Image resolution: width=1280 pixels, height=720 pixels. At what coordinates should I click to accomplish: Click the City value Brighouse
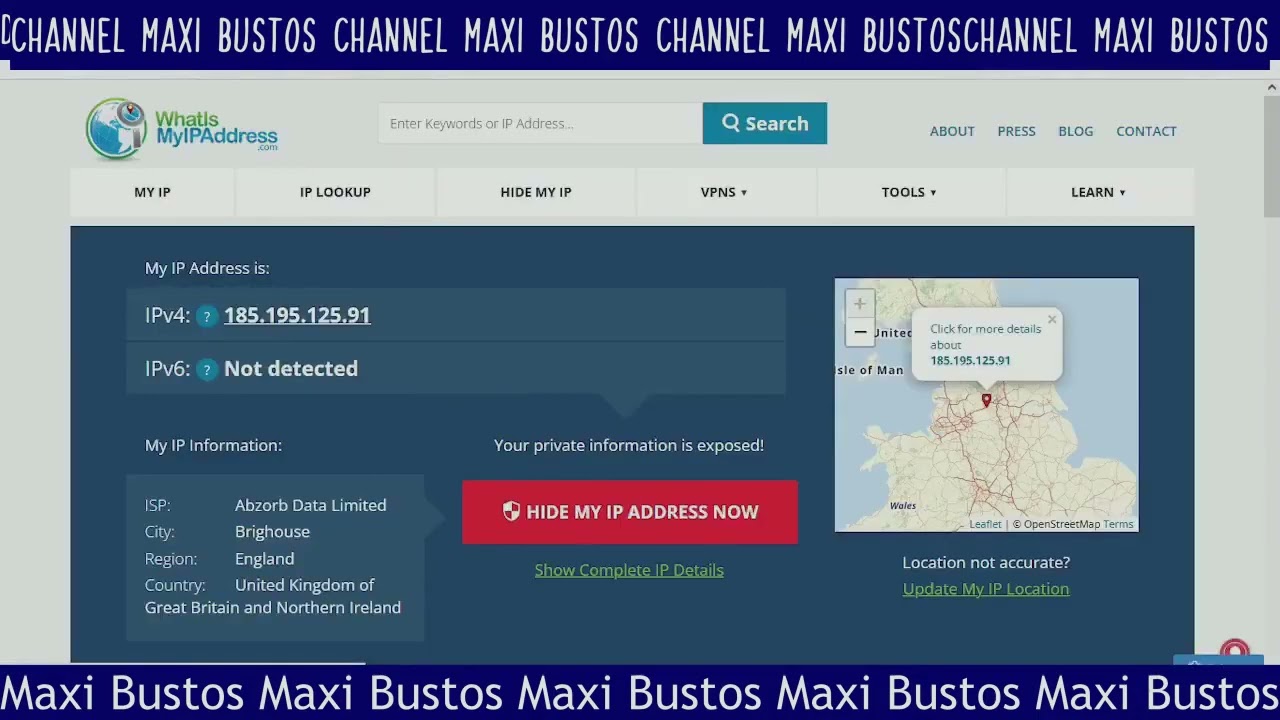[272, 532]
